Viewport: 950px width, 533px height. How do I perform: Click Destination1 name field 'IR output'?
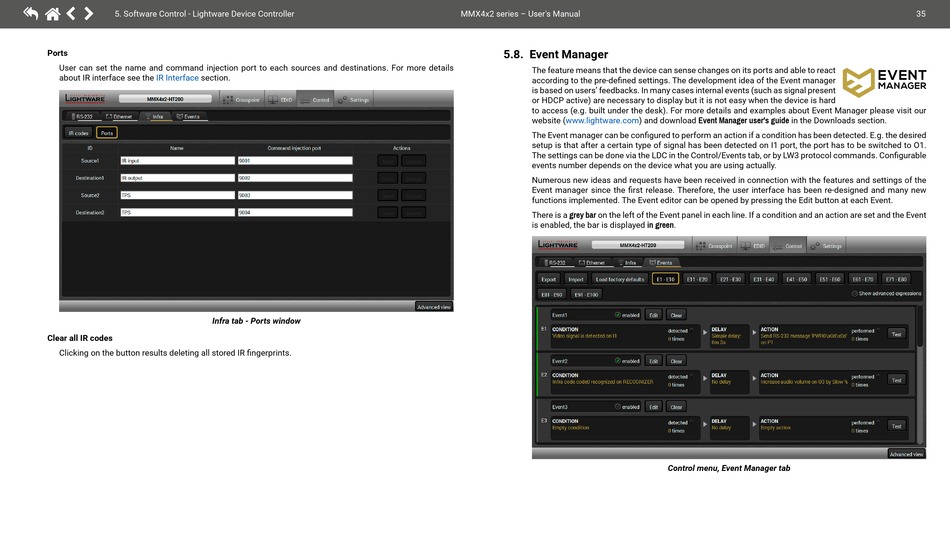[177, 178]
